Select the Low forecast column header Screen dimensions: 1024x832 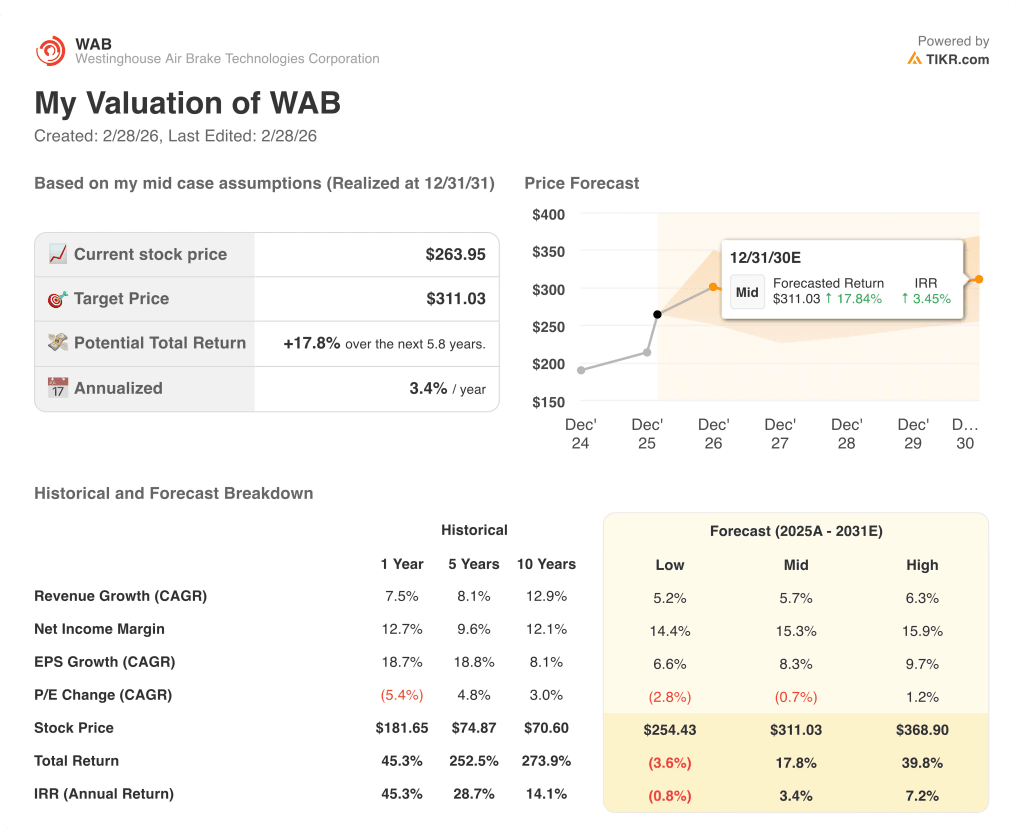pyautogui.click(x=669, y=565)
